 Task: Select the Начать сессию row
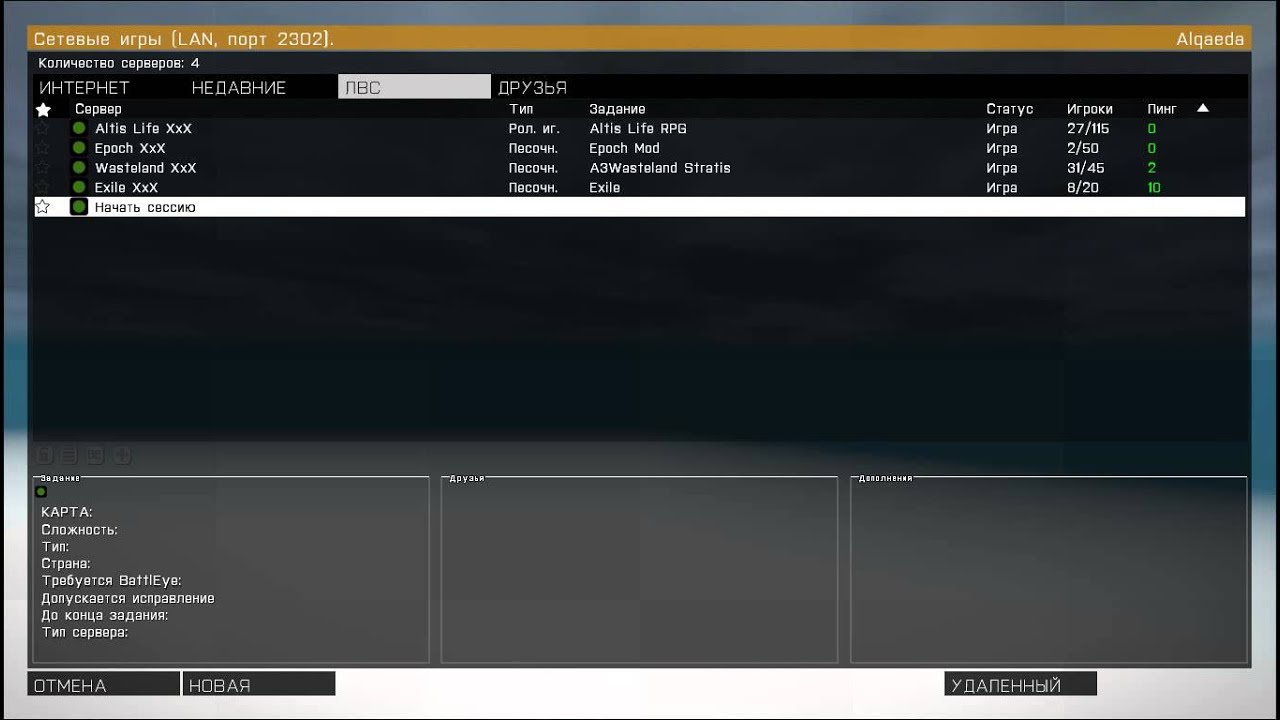tap(640, 207)
